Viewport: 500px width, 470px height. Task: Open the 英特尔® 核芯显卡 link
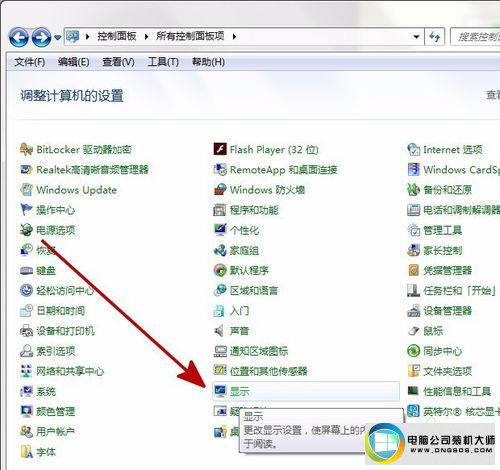tap(462, 411)
